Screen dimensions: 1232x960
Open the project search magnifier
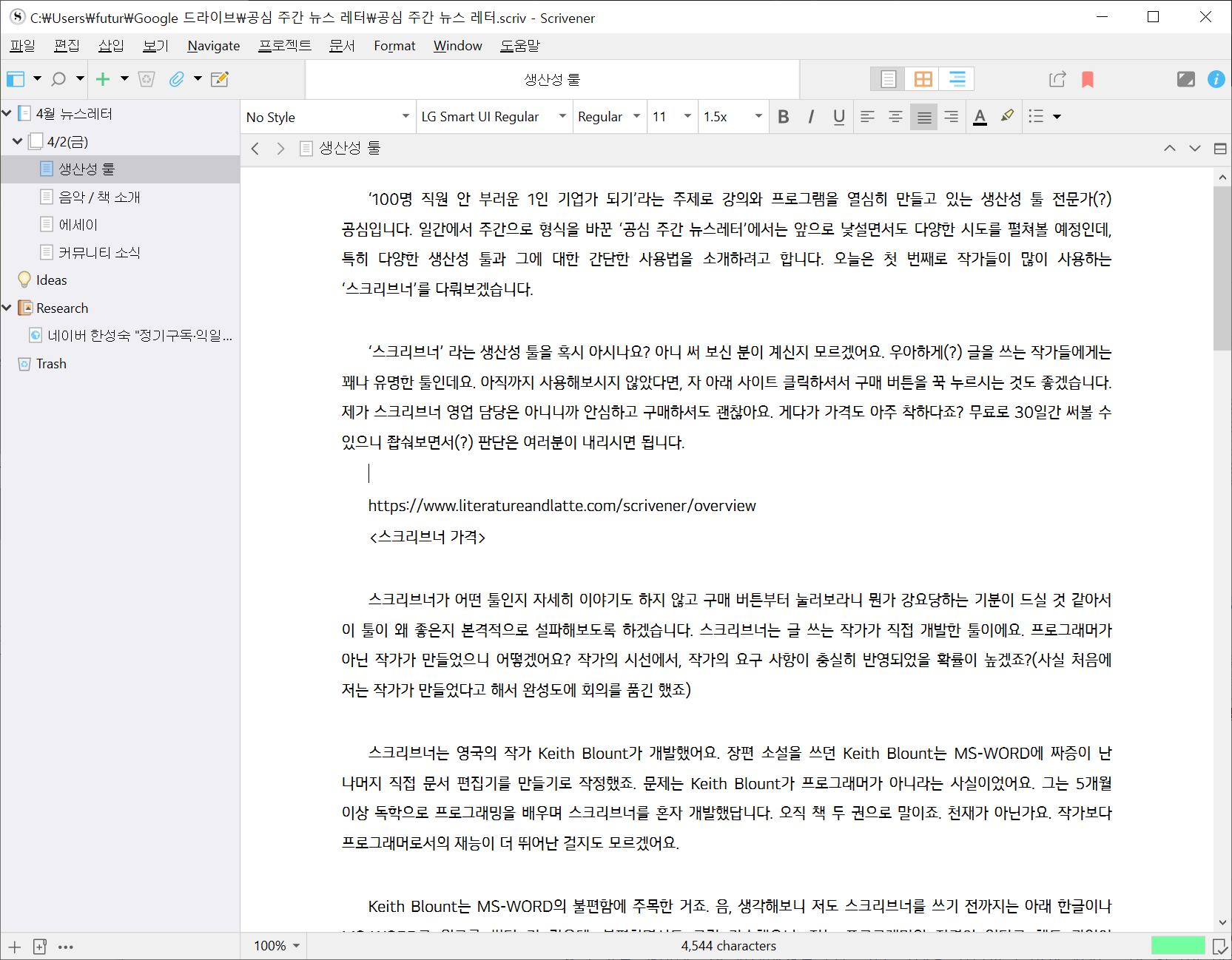58,79
